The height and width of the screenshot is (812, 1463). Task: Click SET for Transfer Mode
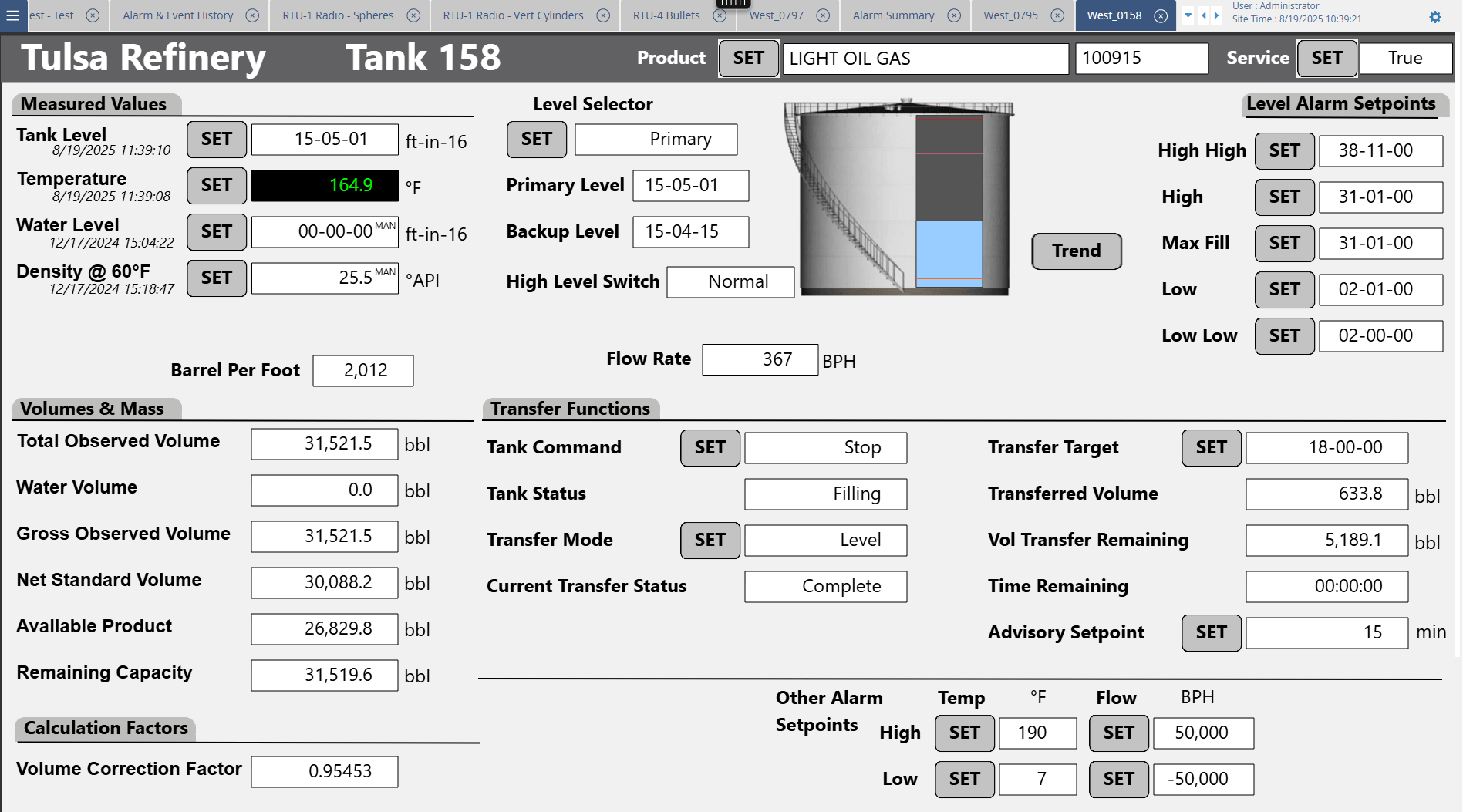point(710,541)
